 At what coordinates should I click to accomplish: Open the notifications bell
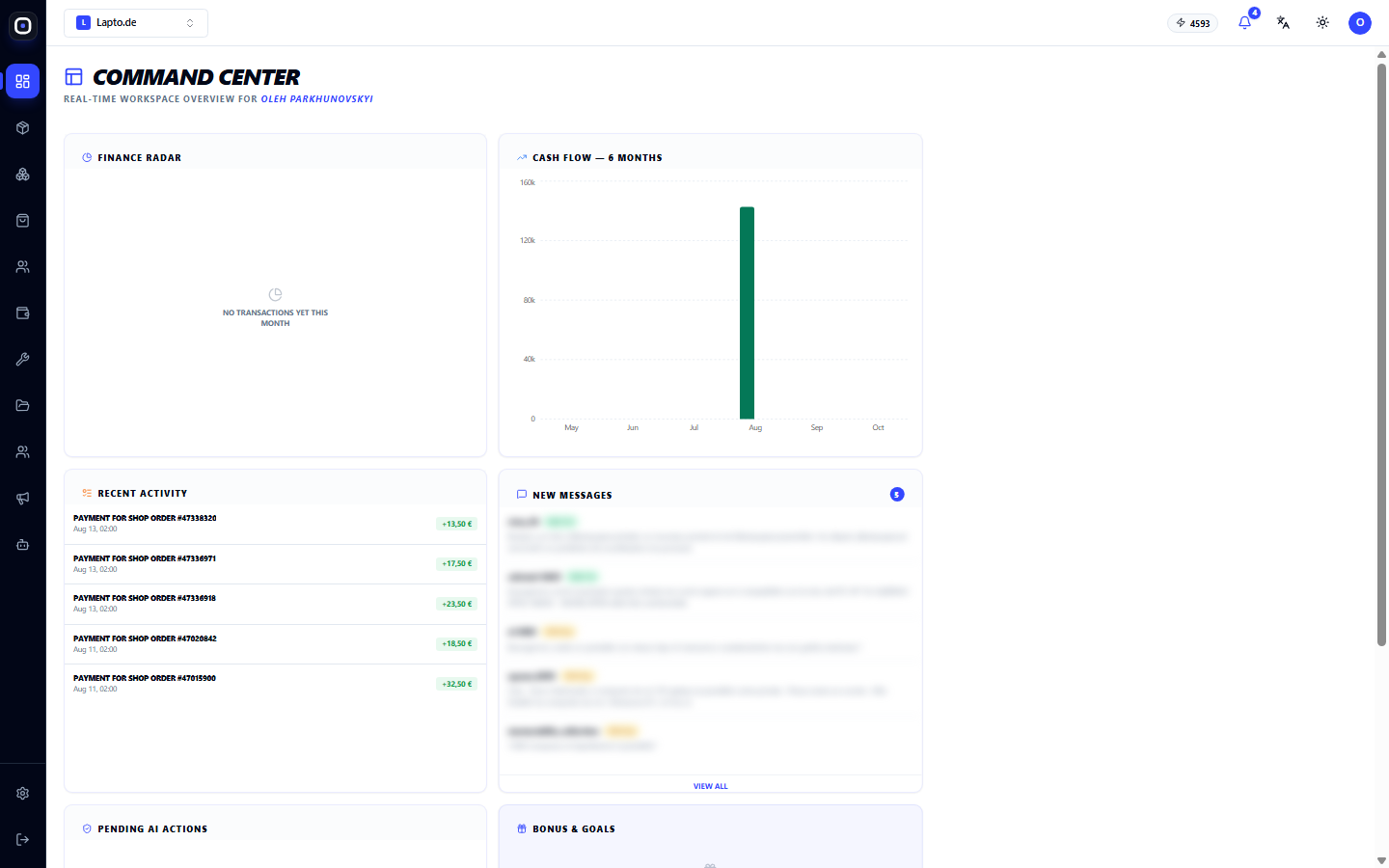click(x=1245, y=22)
